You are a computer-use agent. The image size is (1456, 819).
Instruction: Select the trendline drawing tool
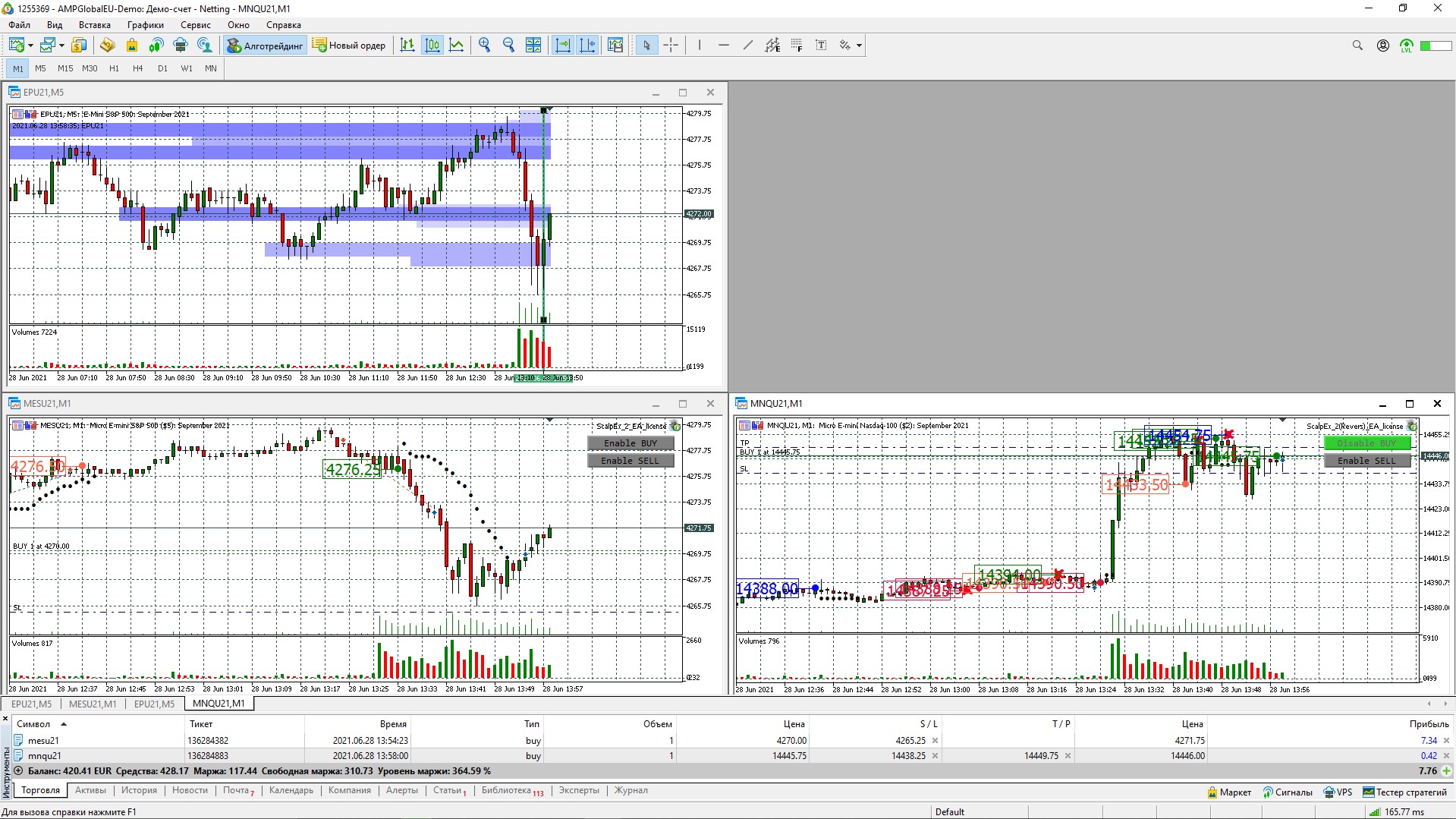click(748, 46)
